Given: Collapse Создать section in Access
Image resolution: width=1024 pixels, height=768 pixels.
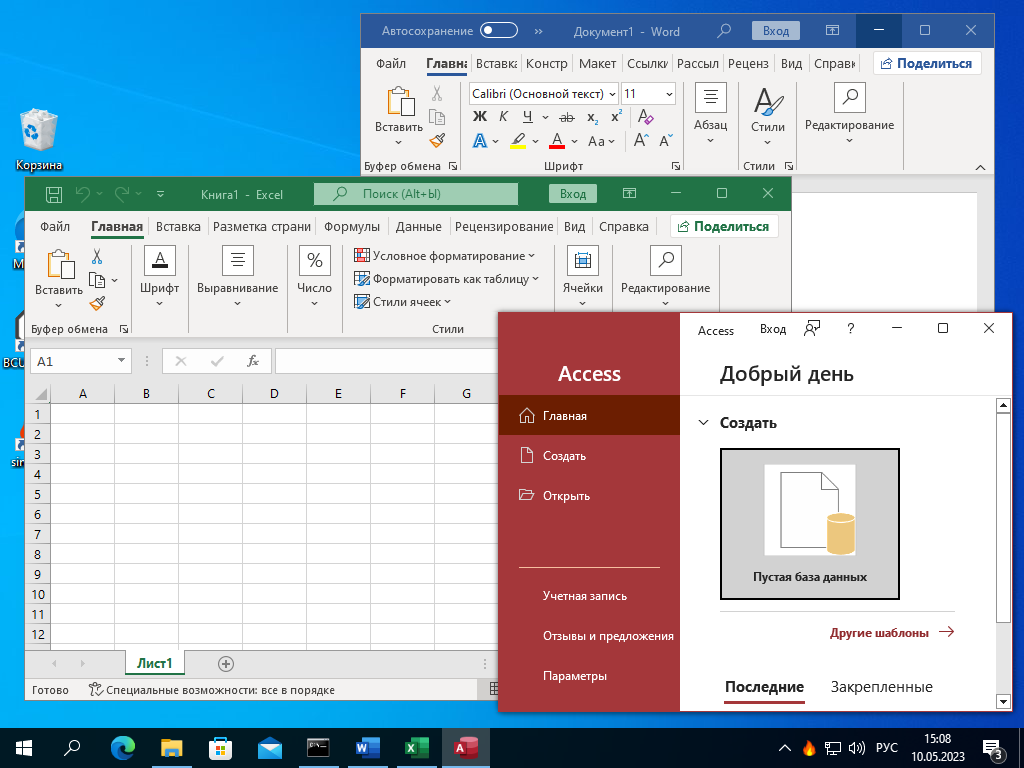Looking at the screenshot, I should click(703, 423).
